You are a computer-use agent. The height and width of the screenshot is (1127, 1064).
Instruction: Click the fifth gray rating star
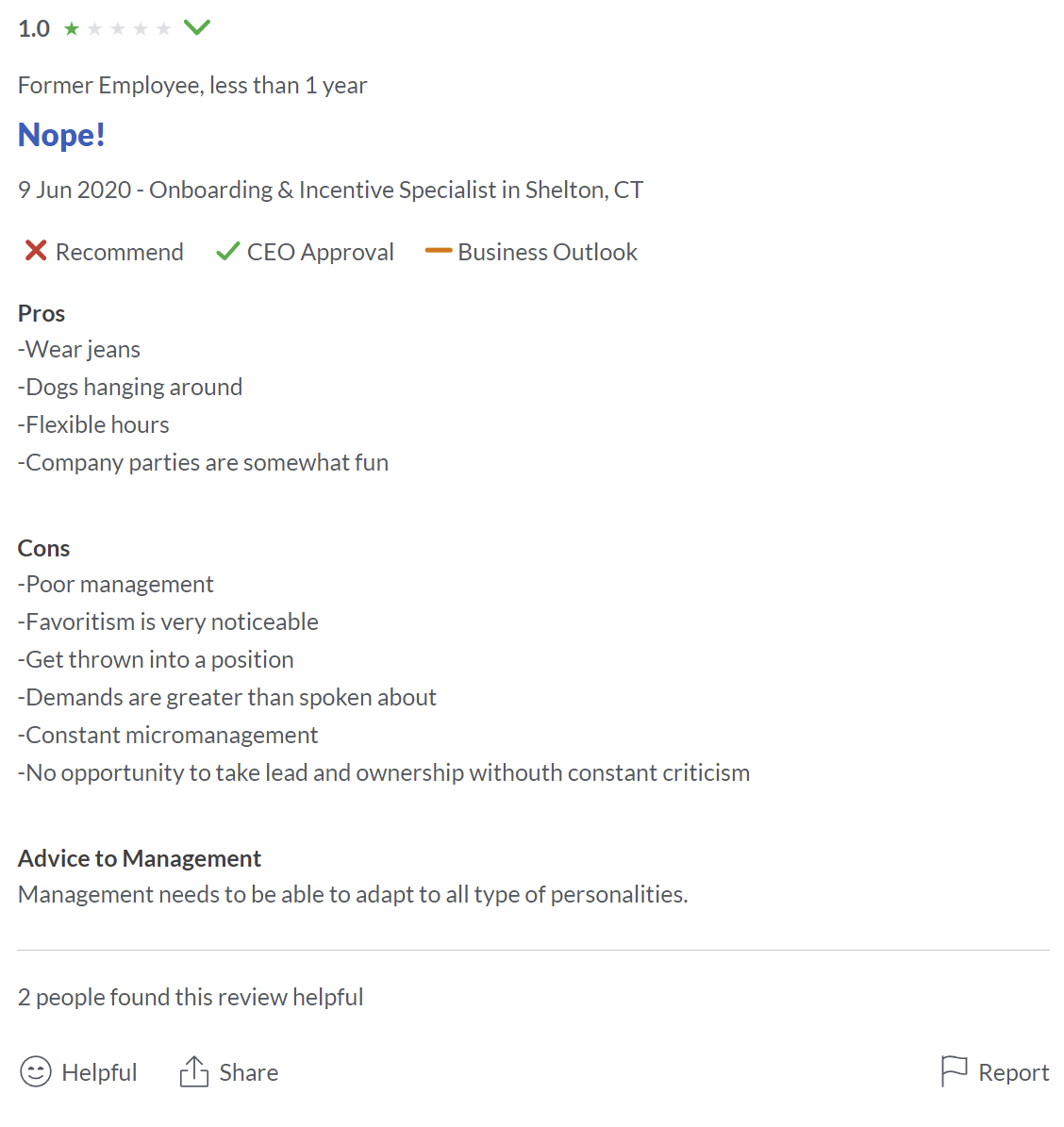coord(163,28)
